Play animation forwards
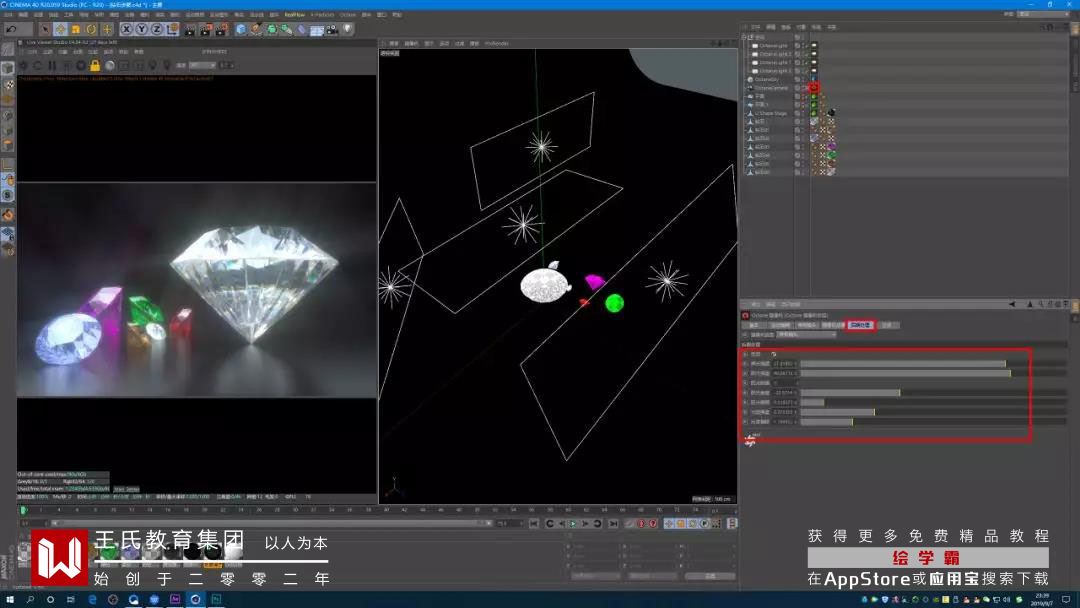This screenshot has height=608, width=1080. pyautogui.click(x=573, y=524)
